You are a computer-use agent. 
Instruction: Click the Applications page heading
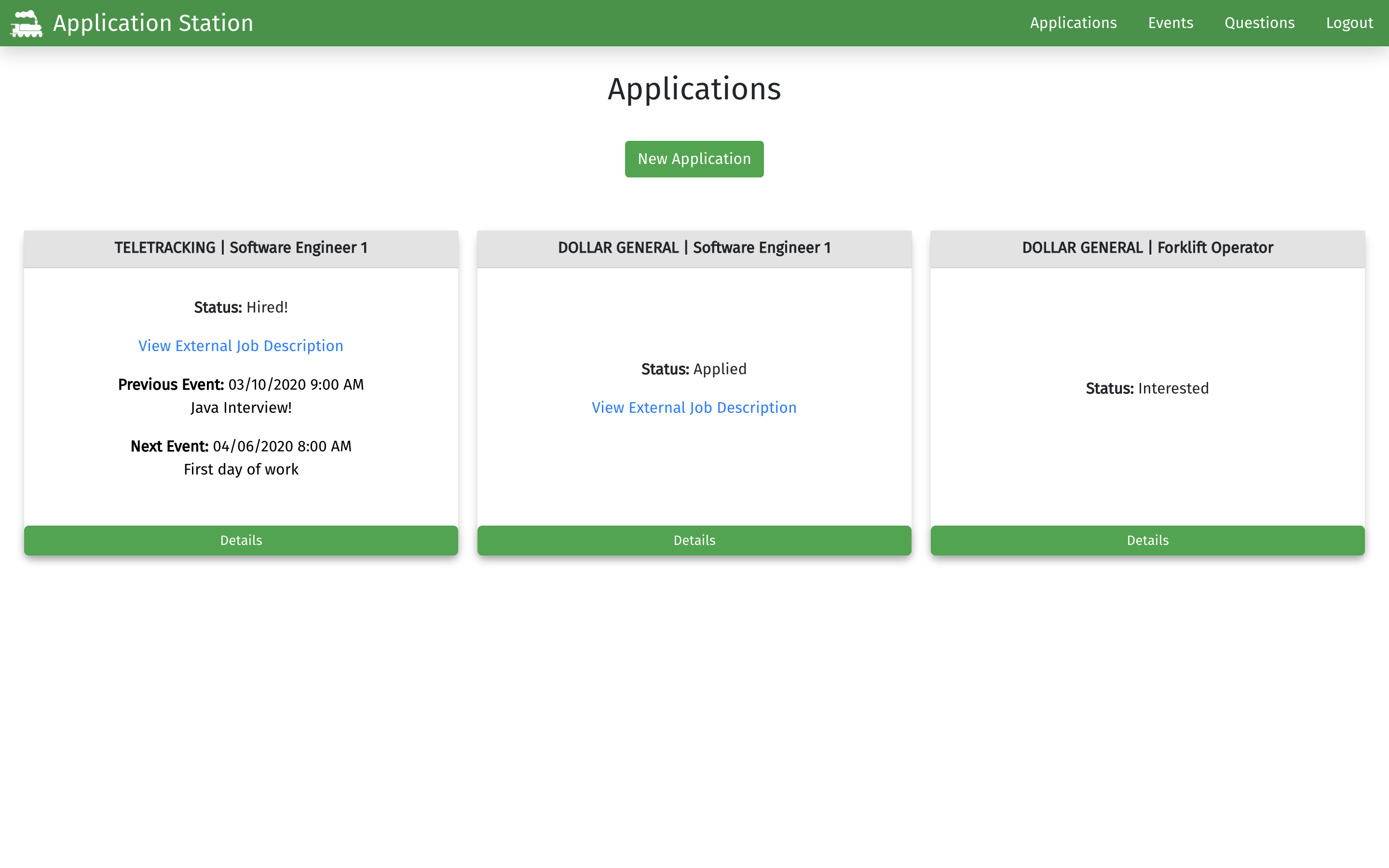(694, 89)
